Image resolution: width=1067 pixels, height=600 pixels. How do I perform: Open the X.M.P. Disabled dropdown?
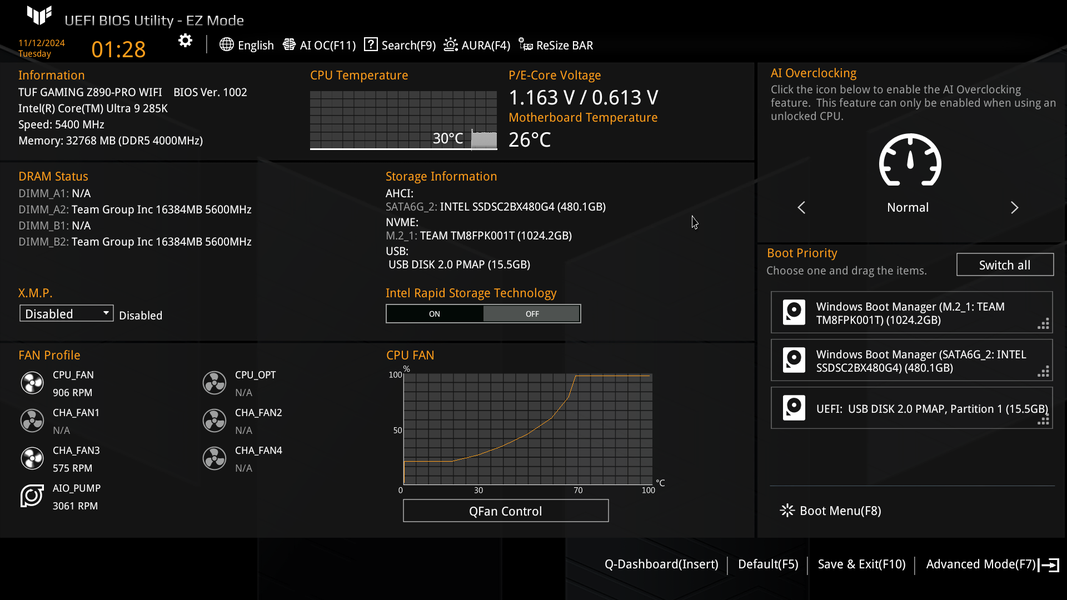tap(66, 314)
